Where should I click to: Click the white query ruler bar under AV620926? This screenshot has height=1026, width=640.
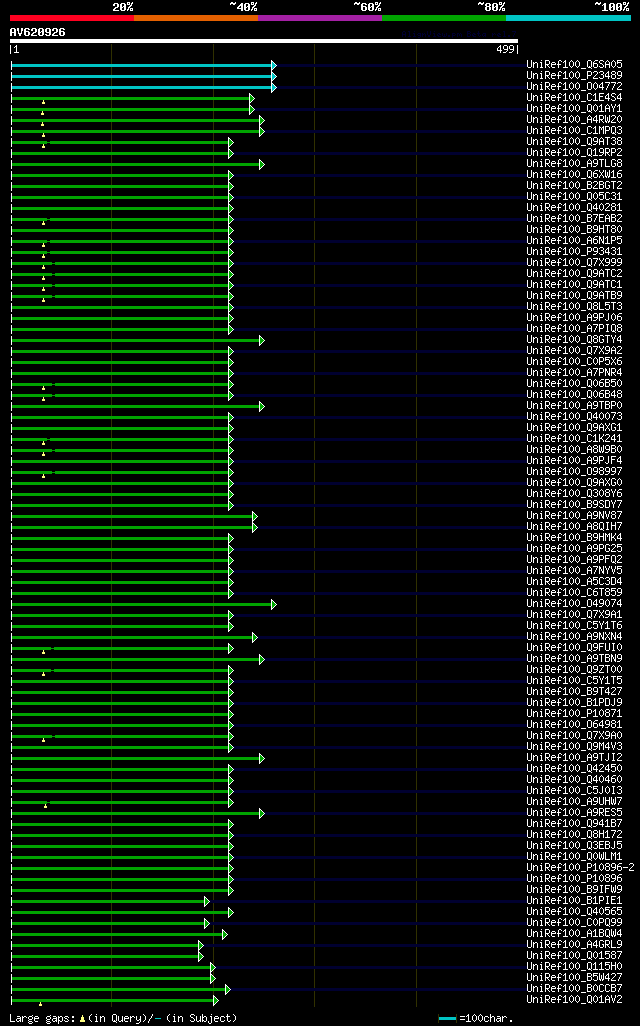(x=264, y=41)
